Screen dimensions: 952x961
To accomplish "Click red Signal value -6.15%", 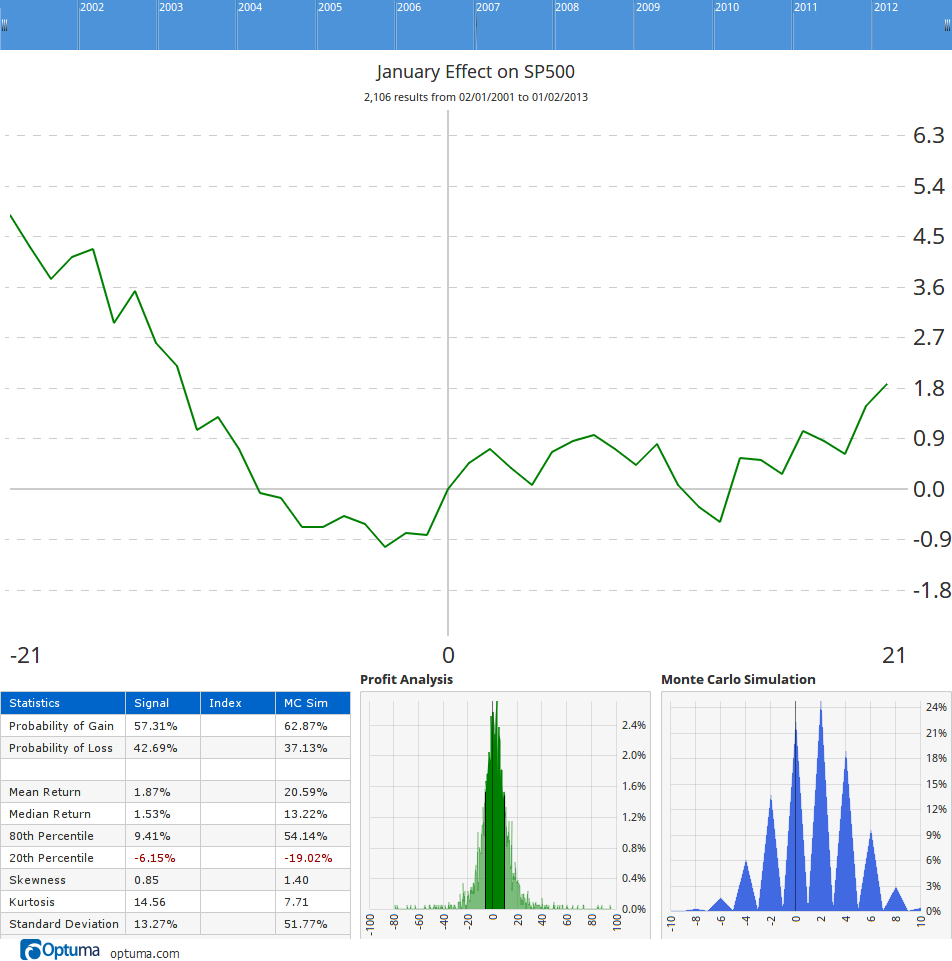I will pos(154,858).
